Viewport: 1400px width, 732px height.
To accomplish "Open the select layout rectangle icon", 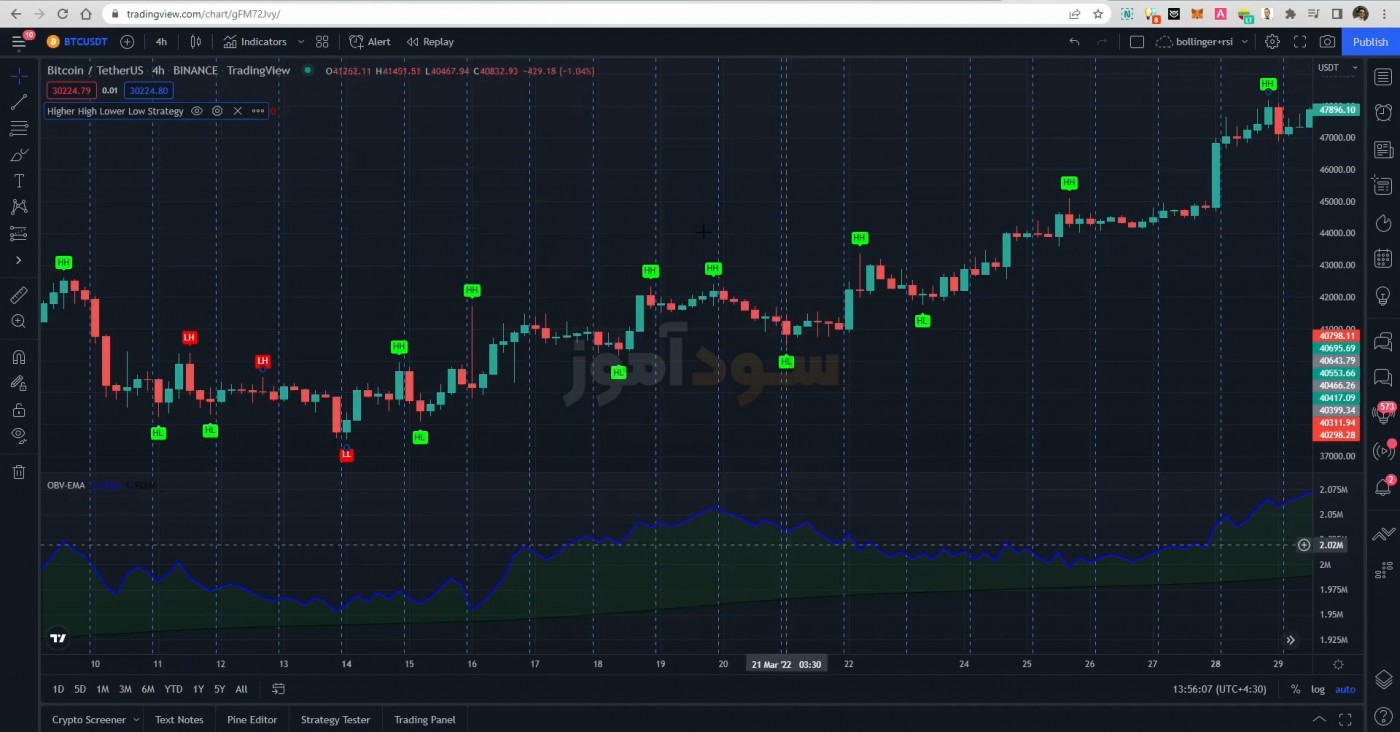I will coord(1137,42).
